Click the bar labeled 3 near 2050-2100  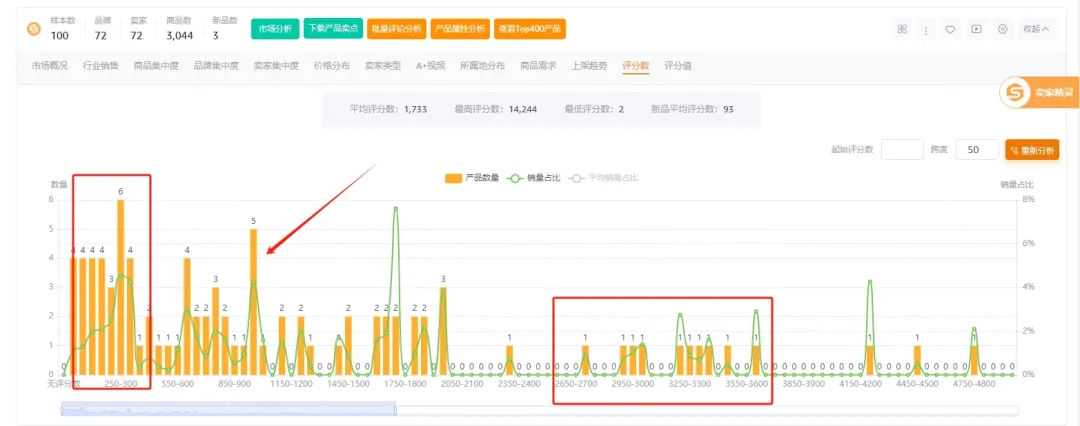pyautogui.click(x=443, y=331)
